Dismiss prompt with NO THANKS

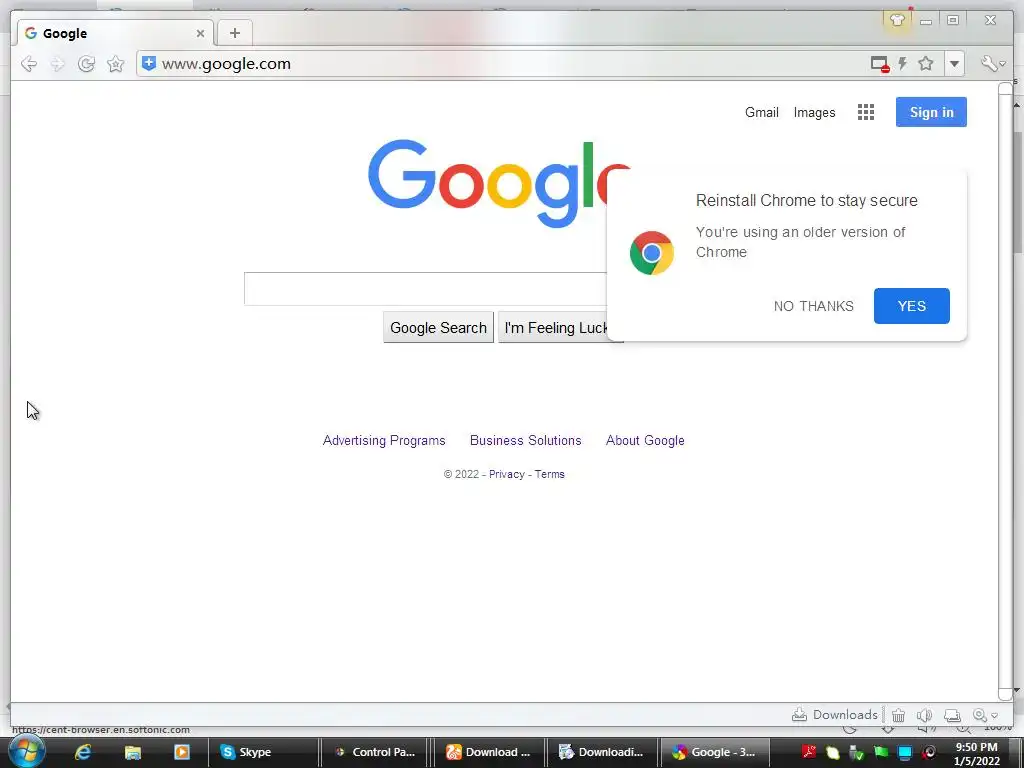(814, 306)
